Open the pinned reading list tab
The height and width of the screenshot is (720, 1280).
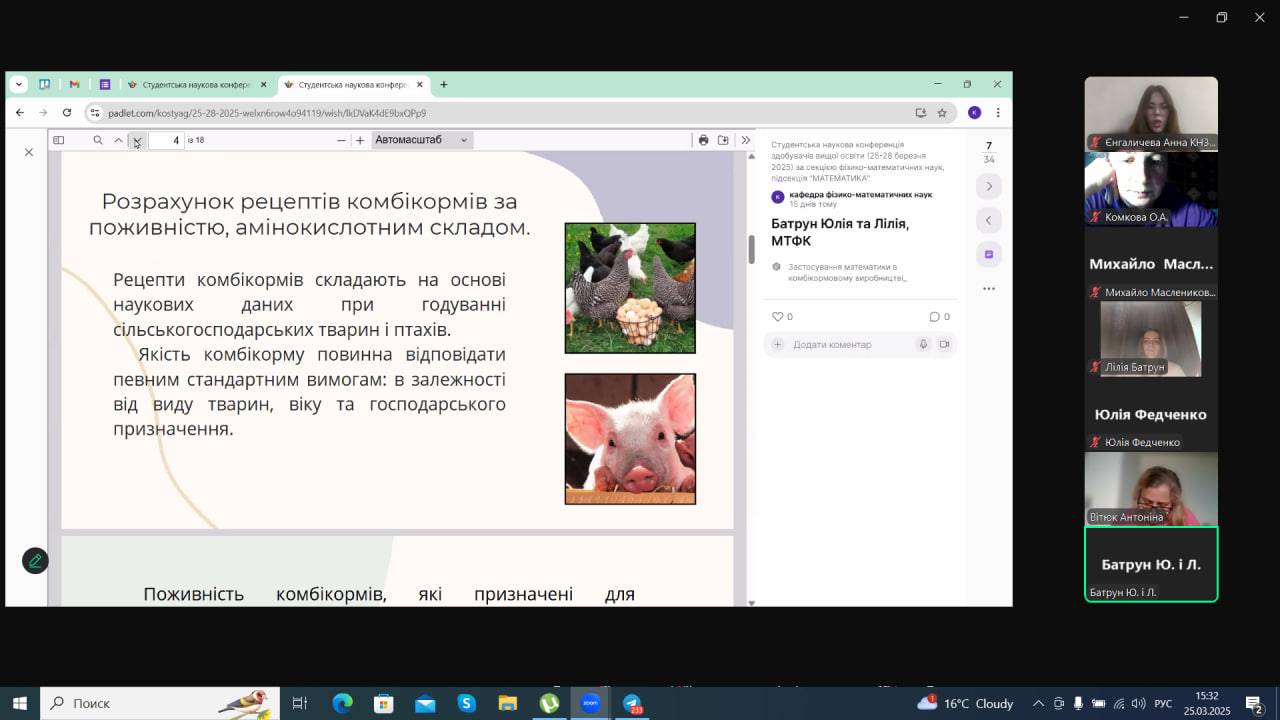click(45, 84)
